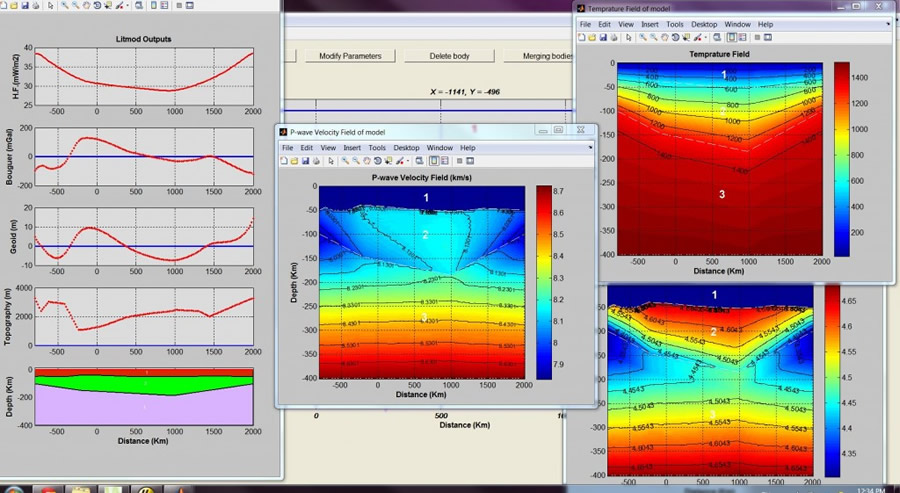Click Print icon in Litmod Outputs window
900x493 pixels.
tap(36, 5)
